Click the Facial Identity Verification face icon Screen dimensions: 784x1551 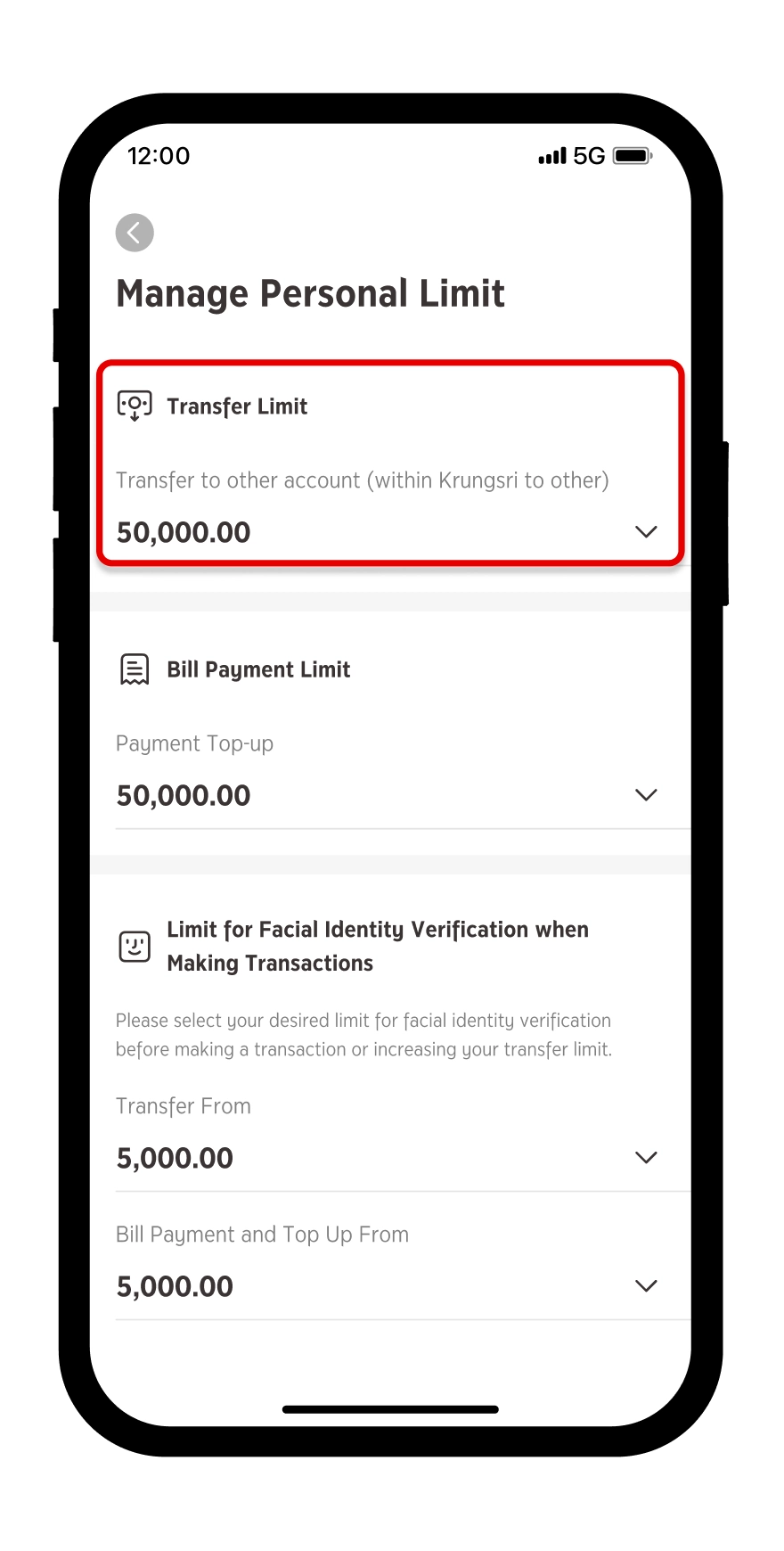pyautogui.click(x=135, y=946)
